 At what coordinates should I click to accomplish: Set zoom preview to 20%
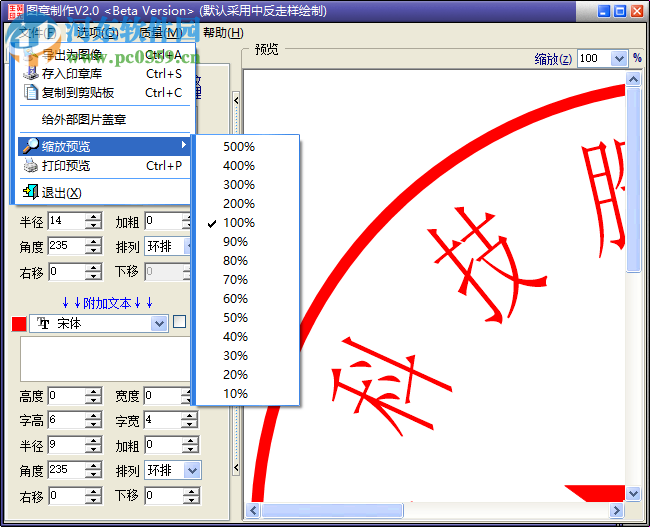click(247, 374)
